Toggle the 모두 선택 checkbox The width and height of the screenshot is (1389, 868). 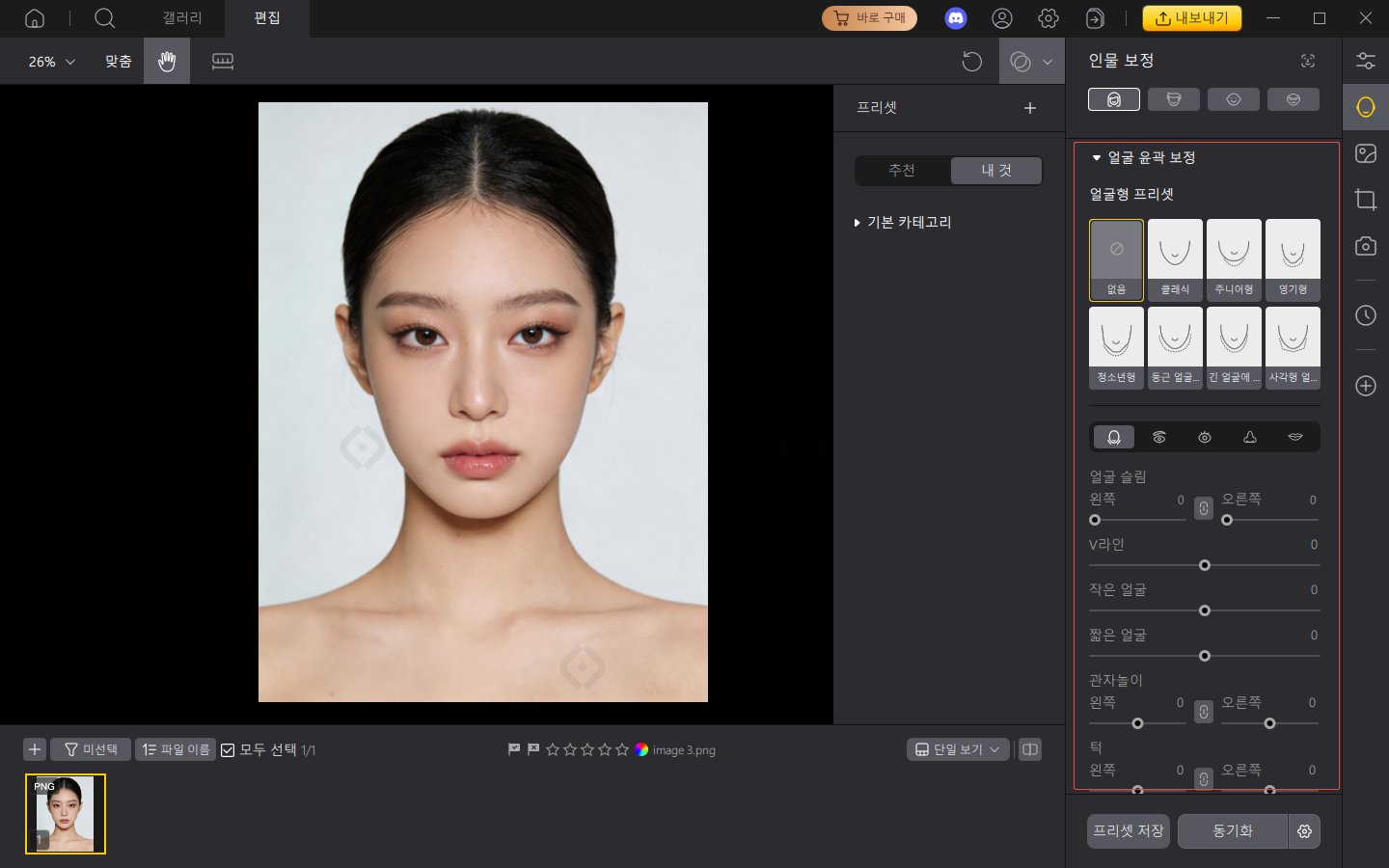click(x=228, y=749)
